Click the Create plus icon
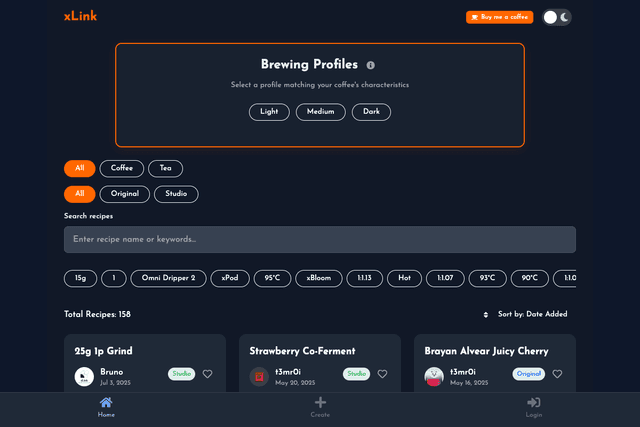640x427 pixels. (x=320, y=403)
